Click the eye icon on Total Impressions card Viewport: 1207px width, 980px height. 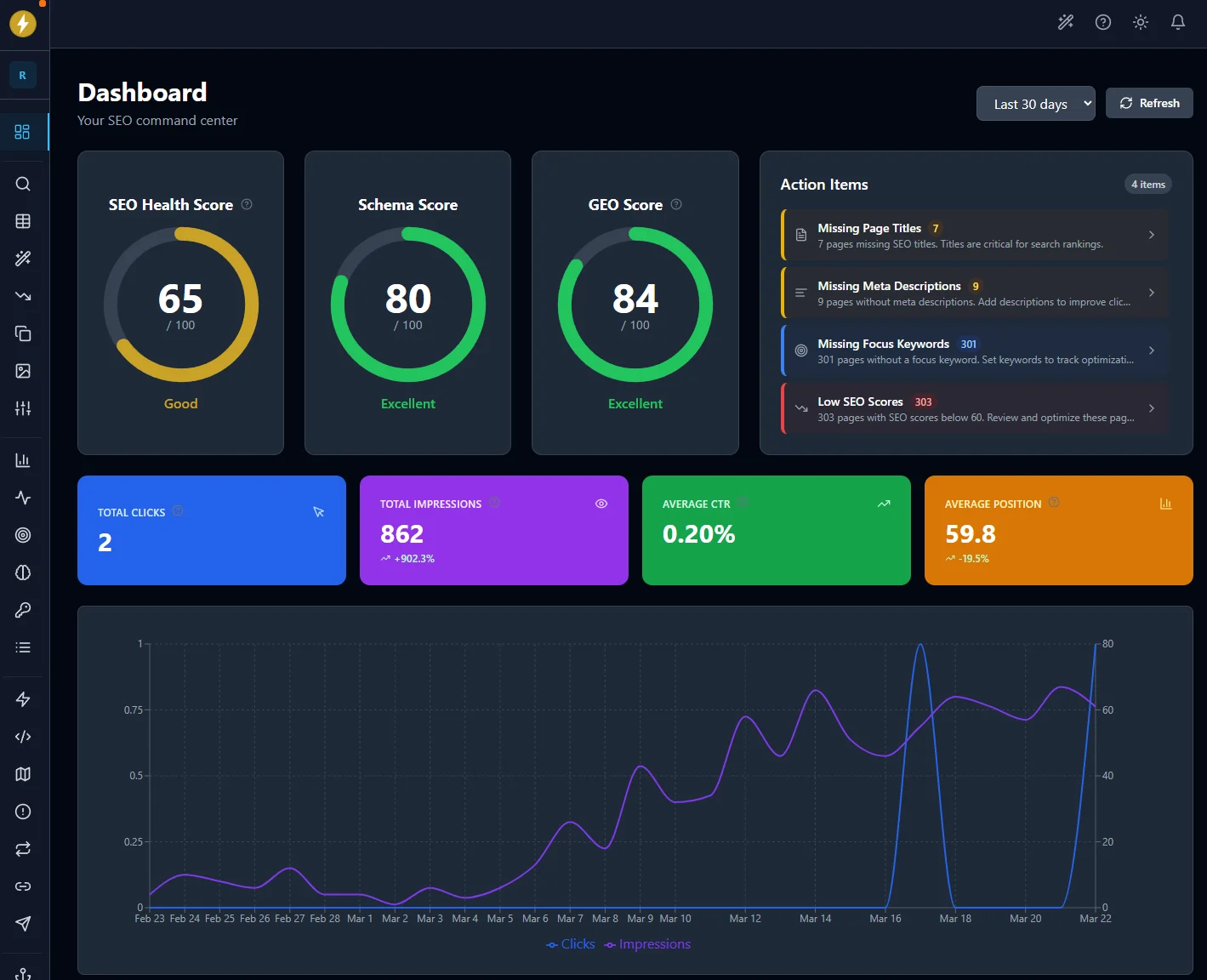click(601, 504)
